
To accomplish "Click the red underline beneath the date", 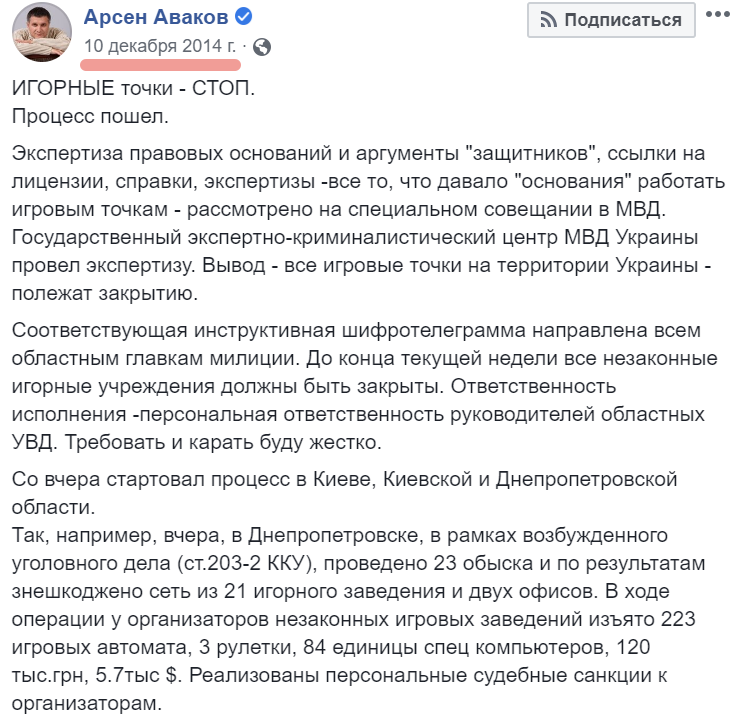I will click(x=161, y=64).
